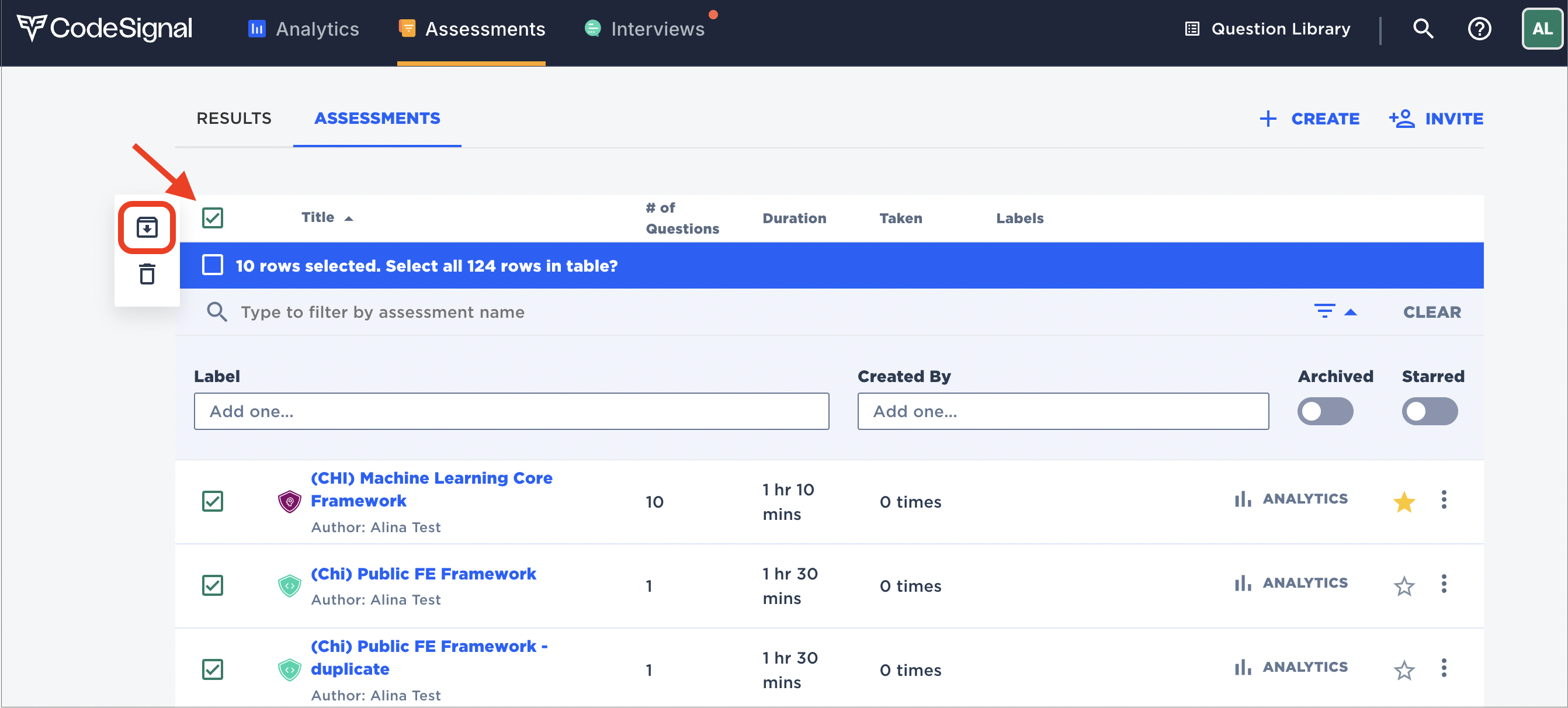Unstar the Machine Learning Core Framework assessment
Image resolution: width=1568 pixels, height=708 pixels.
(1403, 502)
